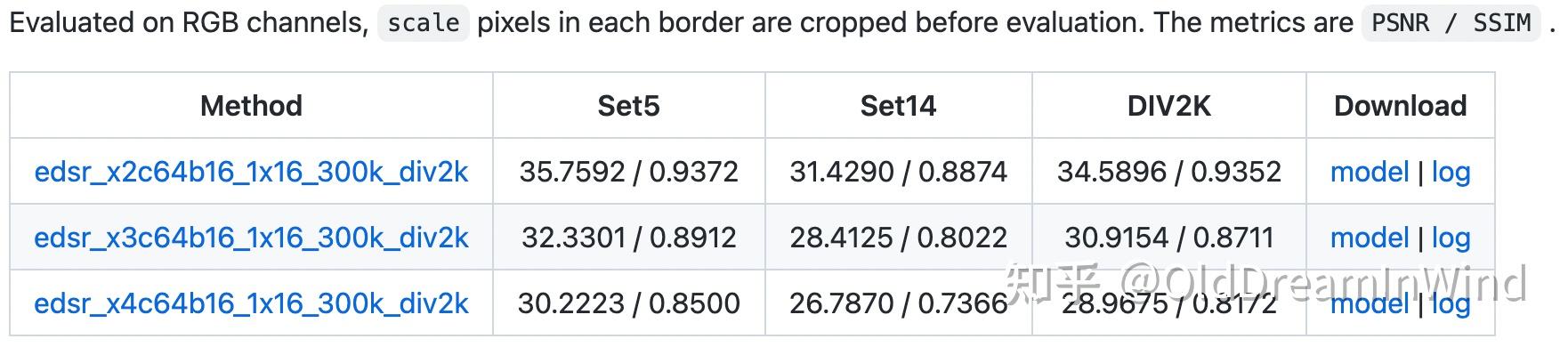Click the PSNR / SSIM code label
The height and width of the screenshot is (347, 1568).
[x=1451, y=23]
